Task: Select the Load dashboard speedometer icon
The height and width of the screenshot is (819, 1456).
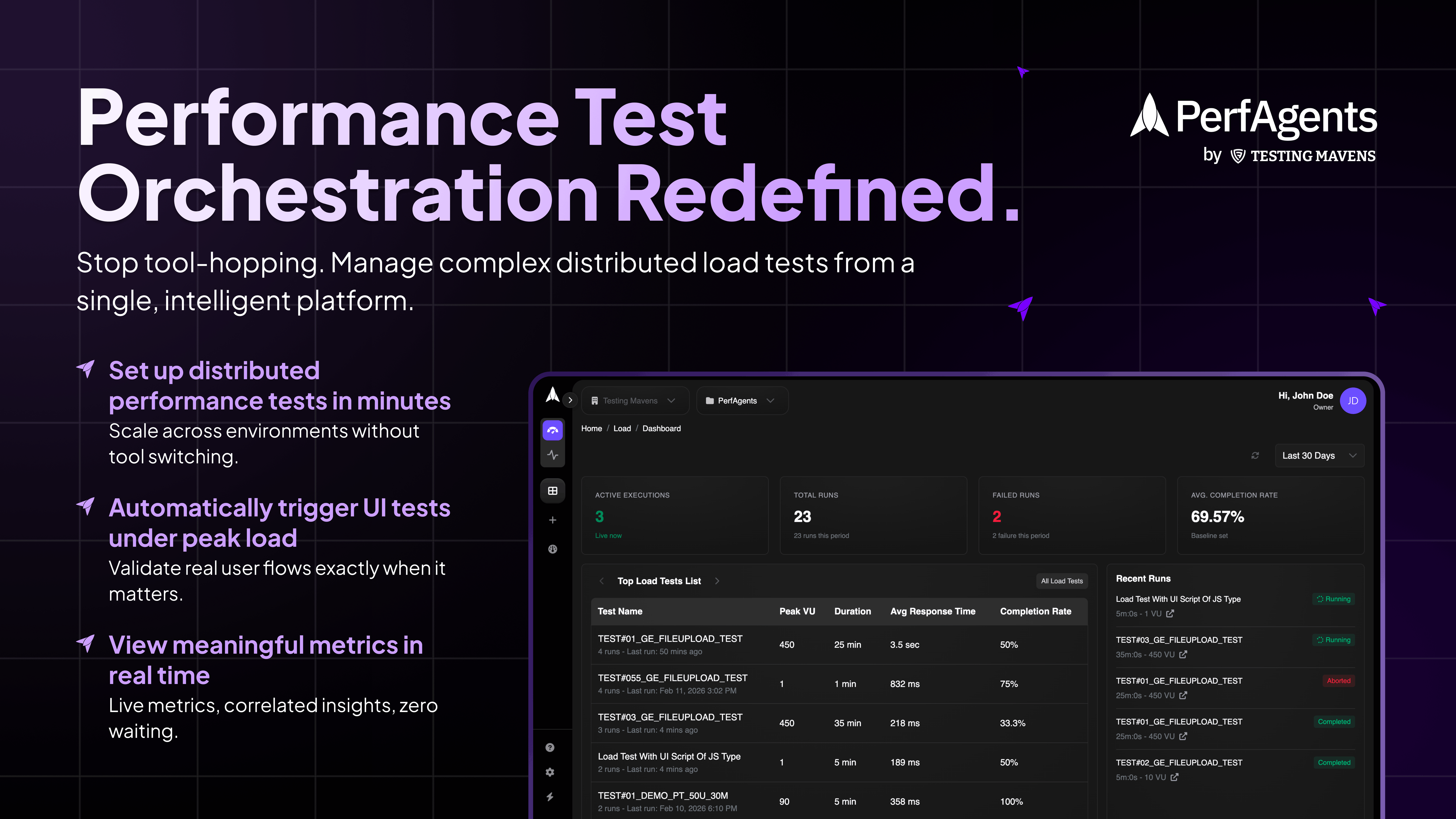Action: (x=552, y=430)
